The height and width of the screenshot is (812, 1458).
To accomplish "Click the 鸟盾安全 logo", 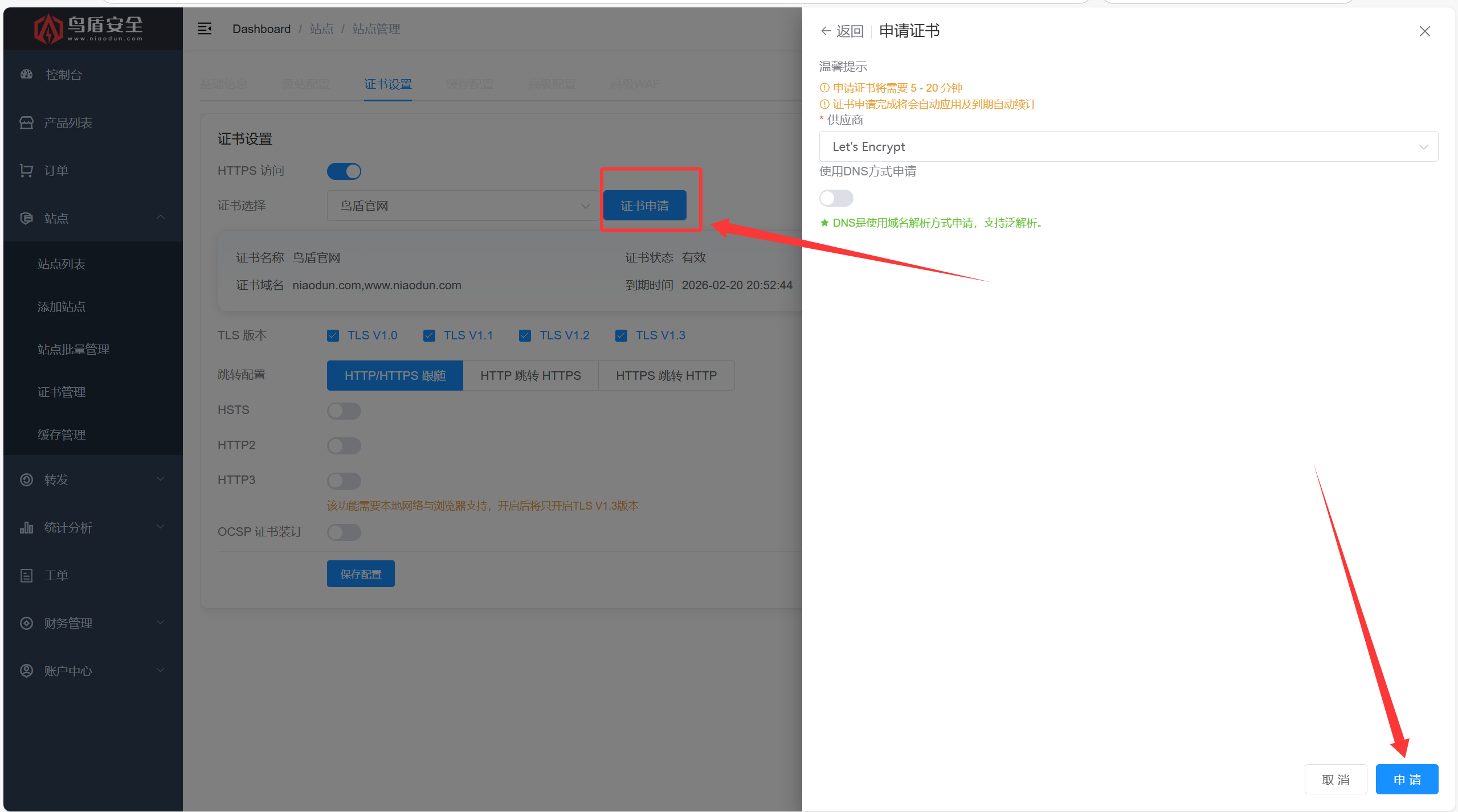I will tap(88, 28).
